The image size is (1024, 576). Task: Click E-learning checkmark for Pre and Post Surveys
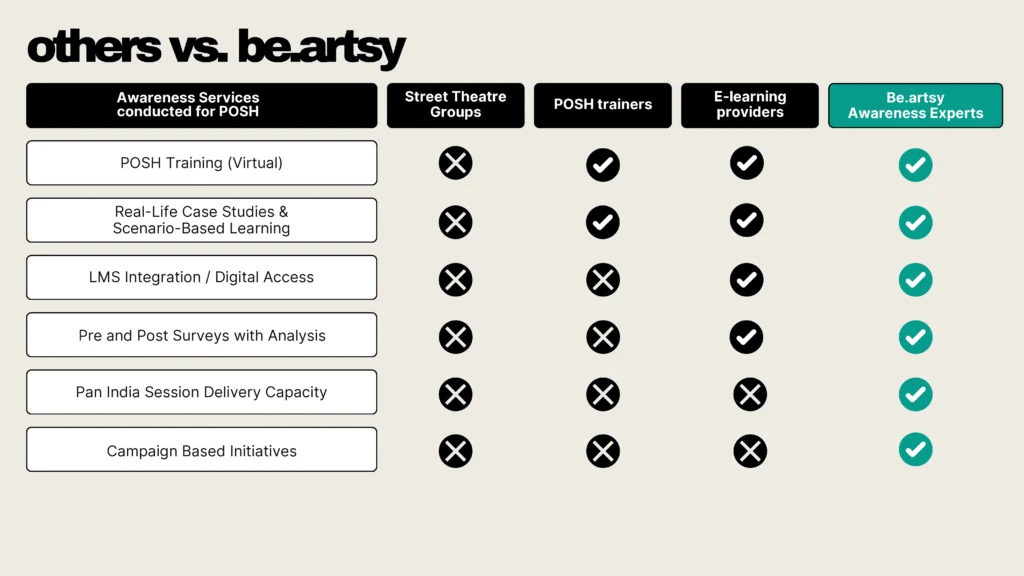(x=747, y=337)
